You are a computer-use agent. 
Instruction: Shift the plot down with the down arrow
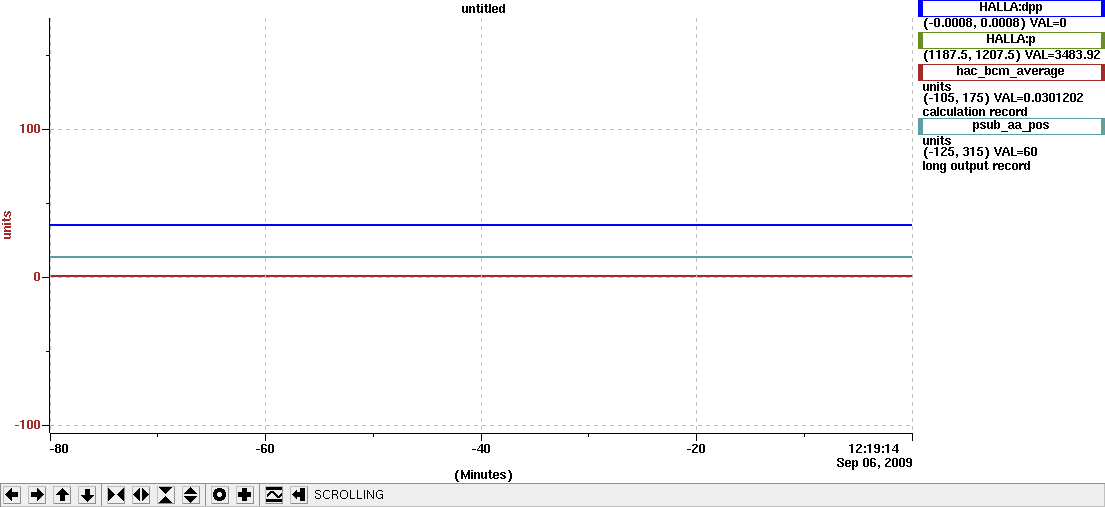[87, 495]
